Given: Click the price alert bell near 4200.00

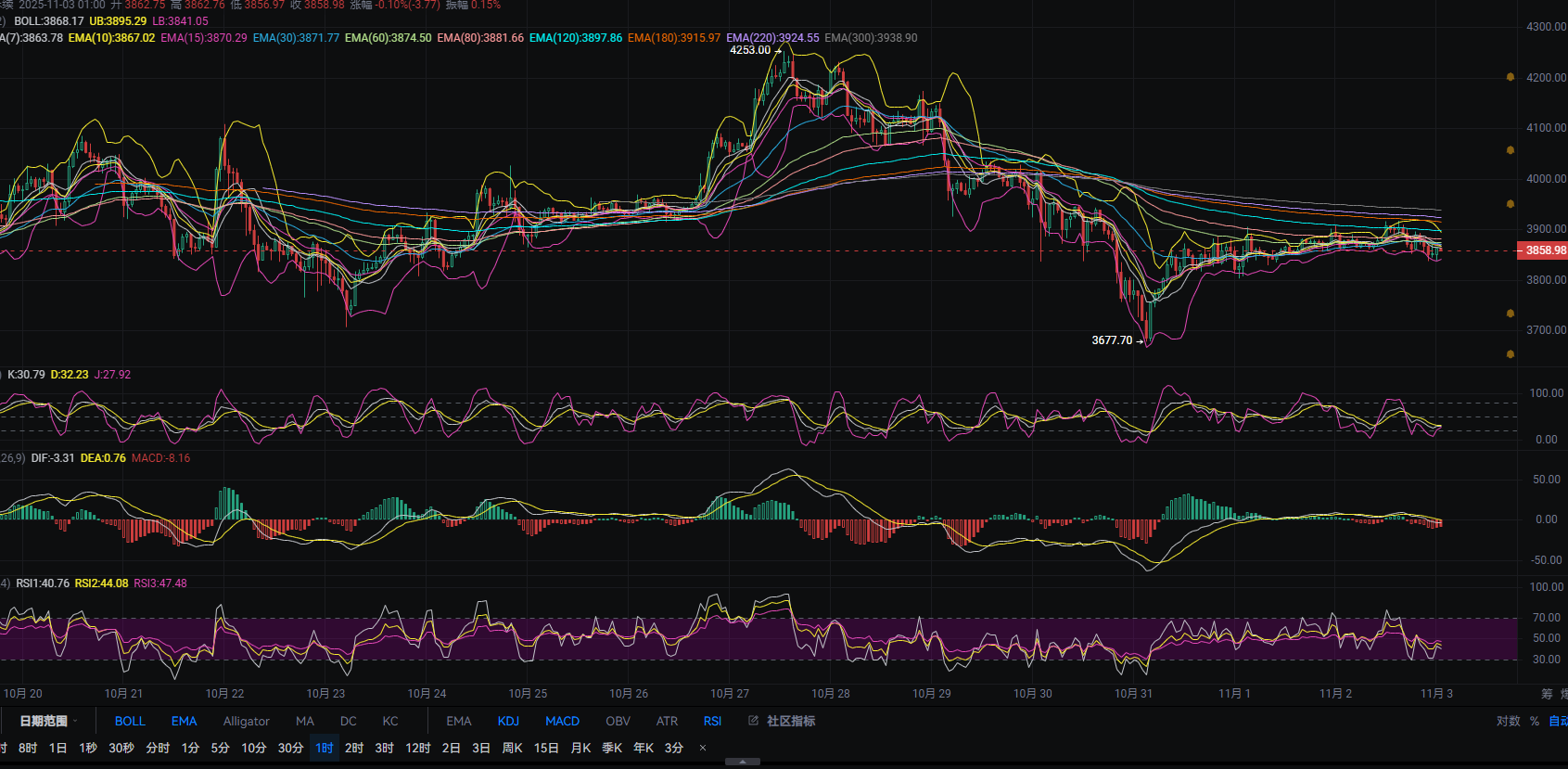Looking at the screenshot, I should click(1511, 77).
